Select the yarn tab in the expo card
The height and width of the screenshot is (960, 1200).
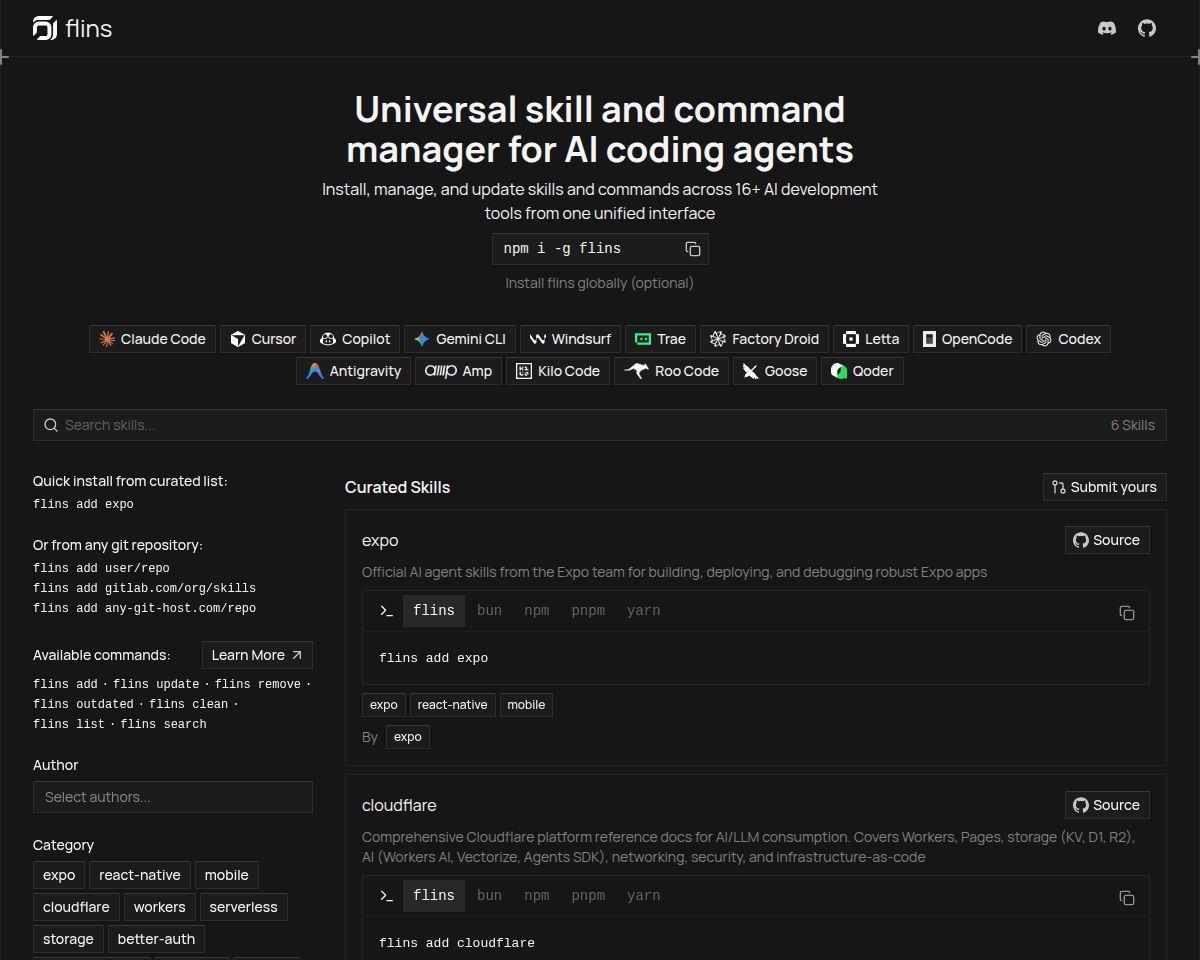click(643, 610)
